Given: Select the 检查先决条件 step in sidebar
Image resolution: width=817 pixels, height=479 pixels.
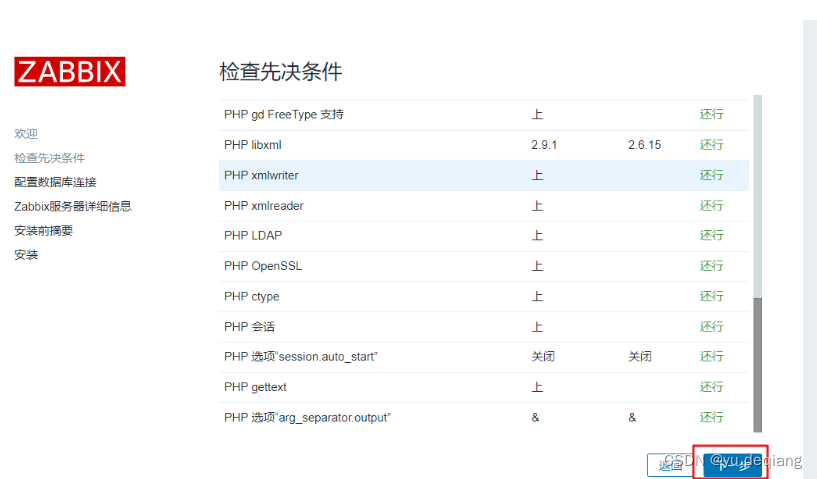Looking at the screenshot, I should (49, 158).
